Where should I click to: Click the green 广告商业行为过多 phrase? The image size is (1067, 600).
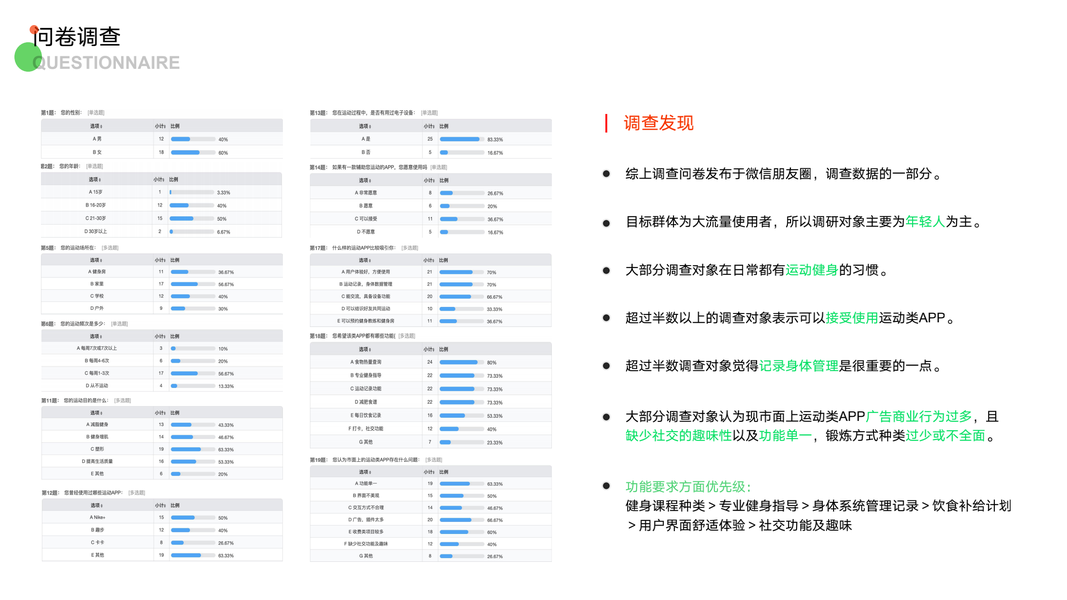pos(919,416)
